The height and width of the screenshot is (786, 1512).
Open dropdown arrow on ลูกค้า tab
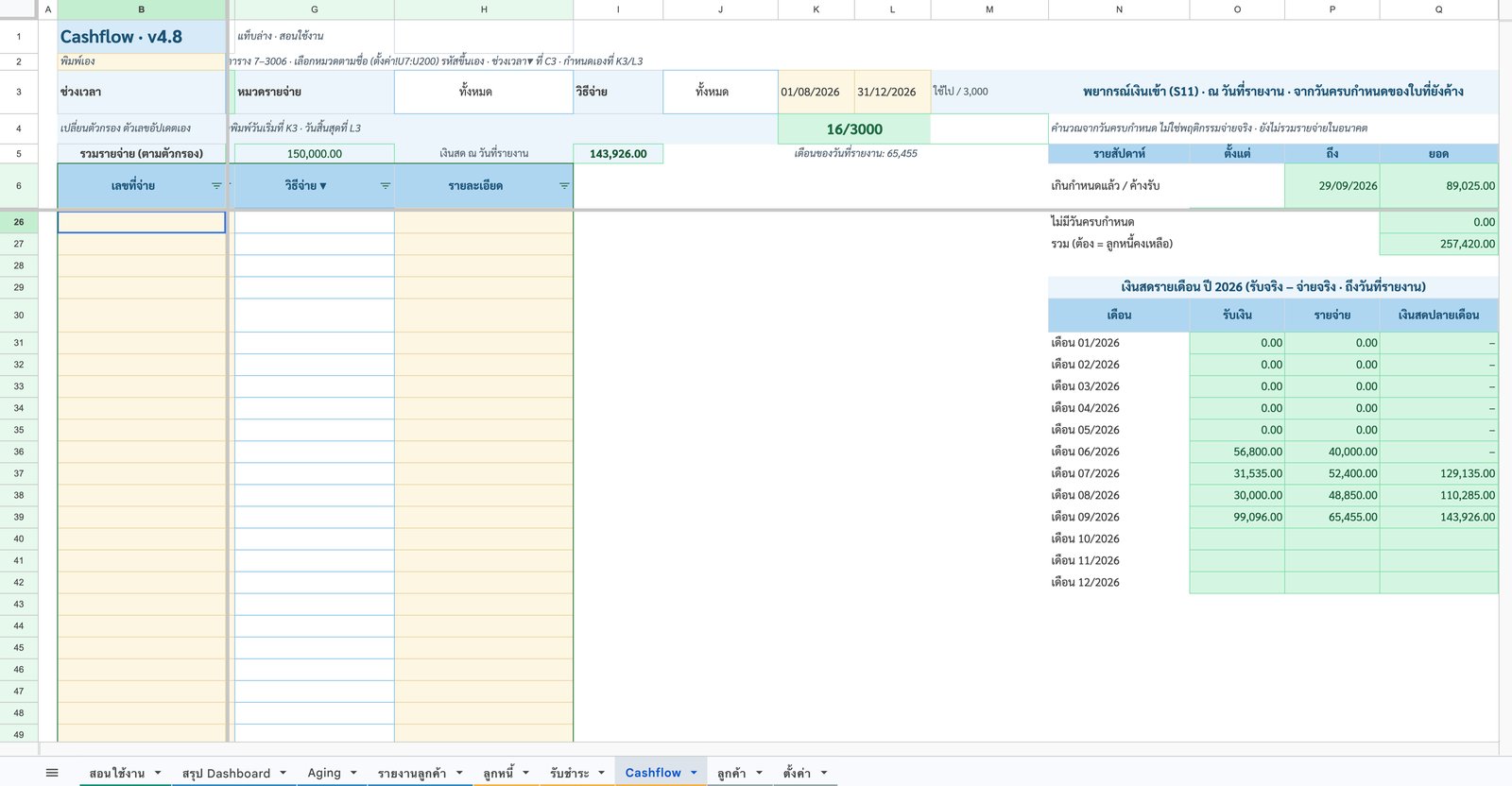click(759, 773)
